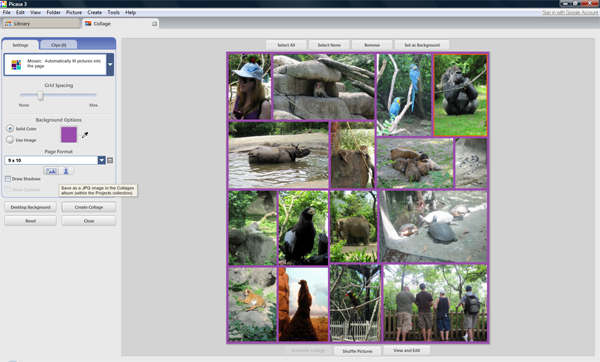Click the Select All button
Screen dimensions: 600x362
pos(286,45)
